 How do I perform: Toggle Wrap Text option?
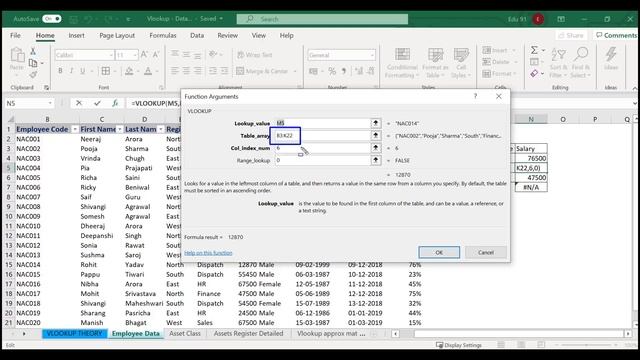(x=255, y=55)
